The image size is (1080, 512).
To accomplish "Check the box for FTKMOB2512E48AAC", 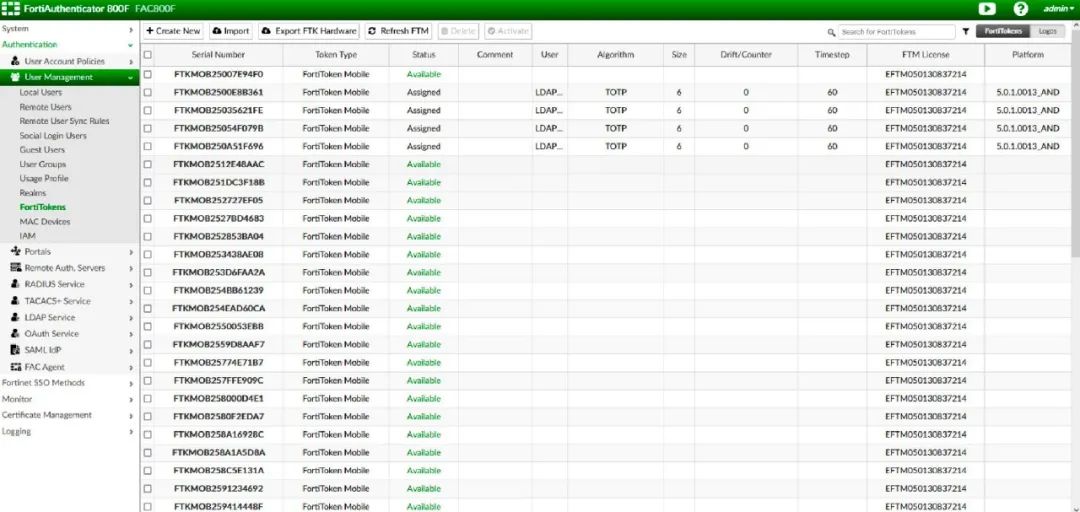I will coord(147,164).
